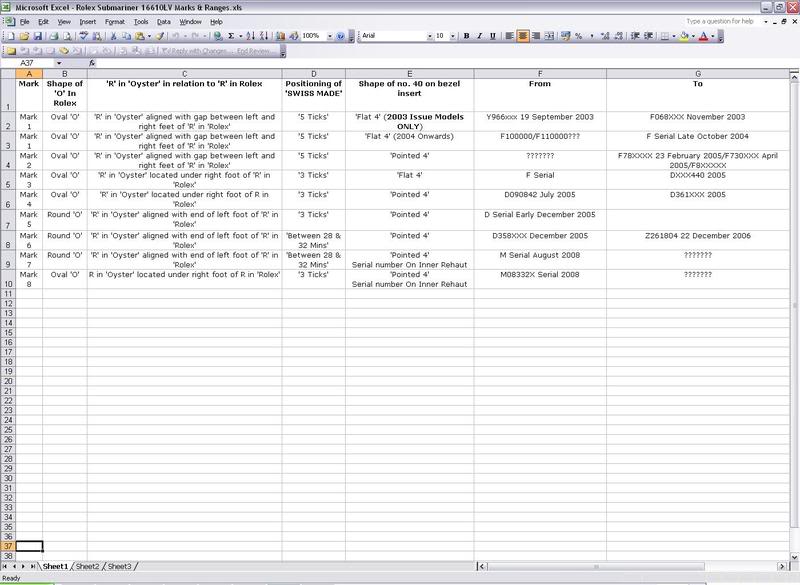Expand the Paste options dropdown arrow
This screenshot has height=585, width=800.
149,36
